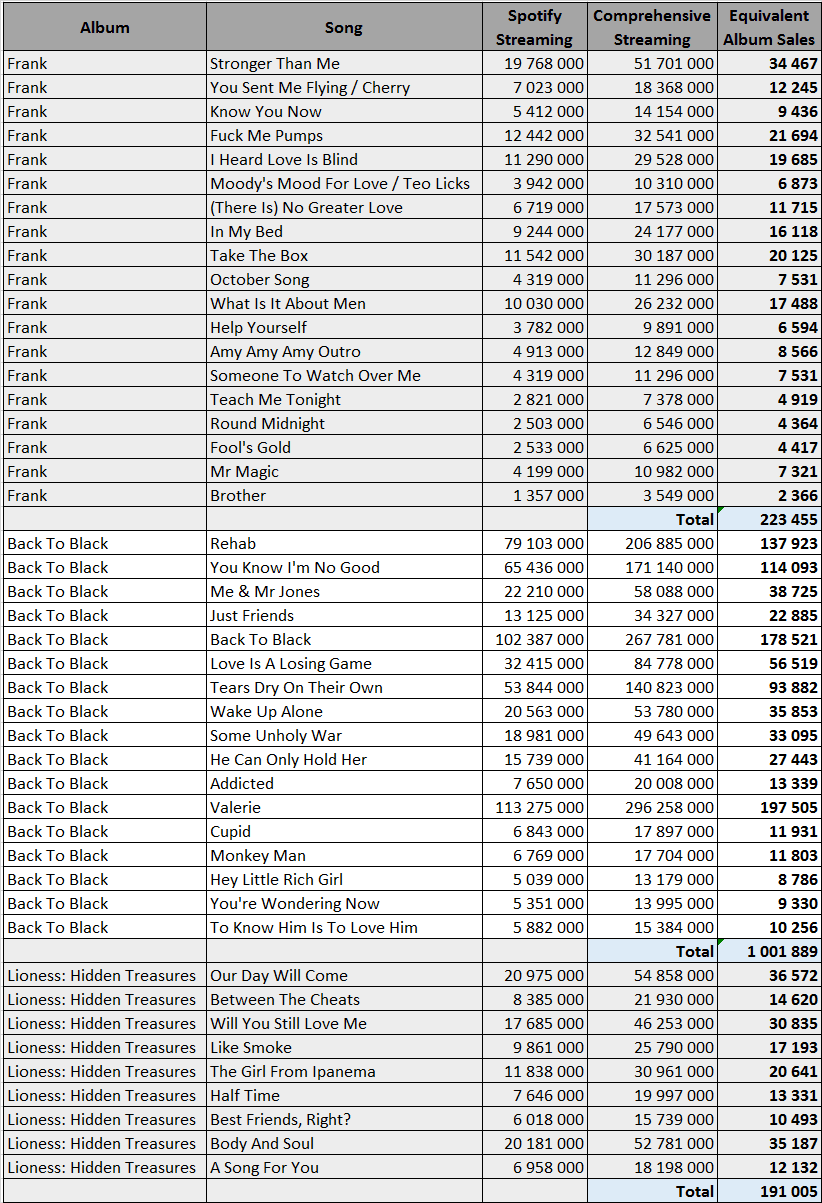822x1203 pixels.
Task: Click the Cupid song cell
Action: (344, 831)
